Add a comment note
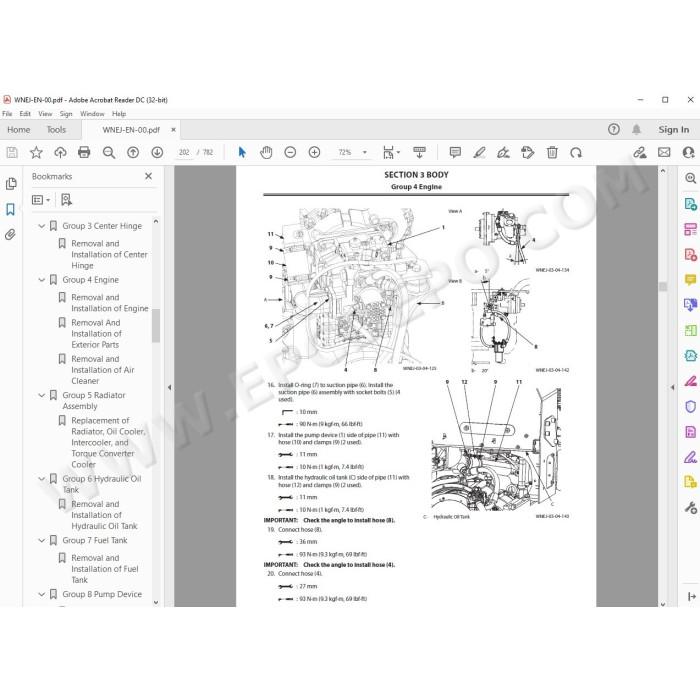Viewport: 700px width, 700px height. [x=455, y=153]
